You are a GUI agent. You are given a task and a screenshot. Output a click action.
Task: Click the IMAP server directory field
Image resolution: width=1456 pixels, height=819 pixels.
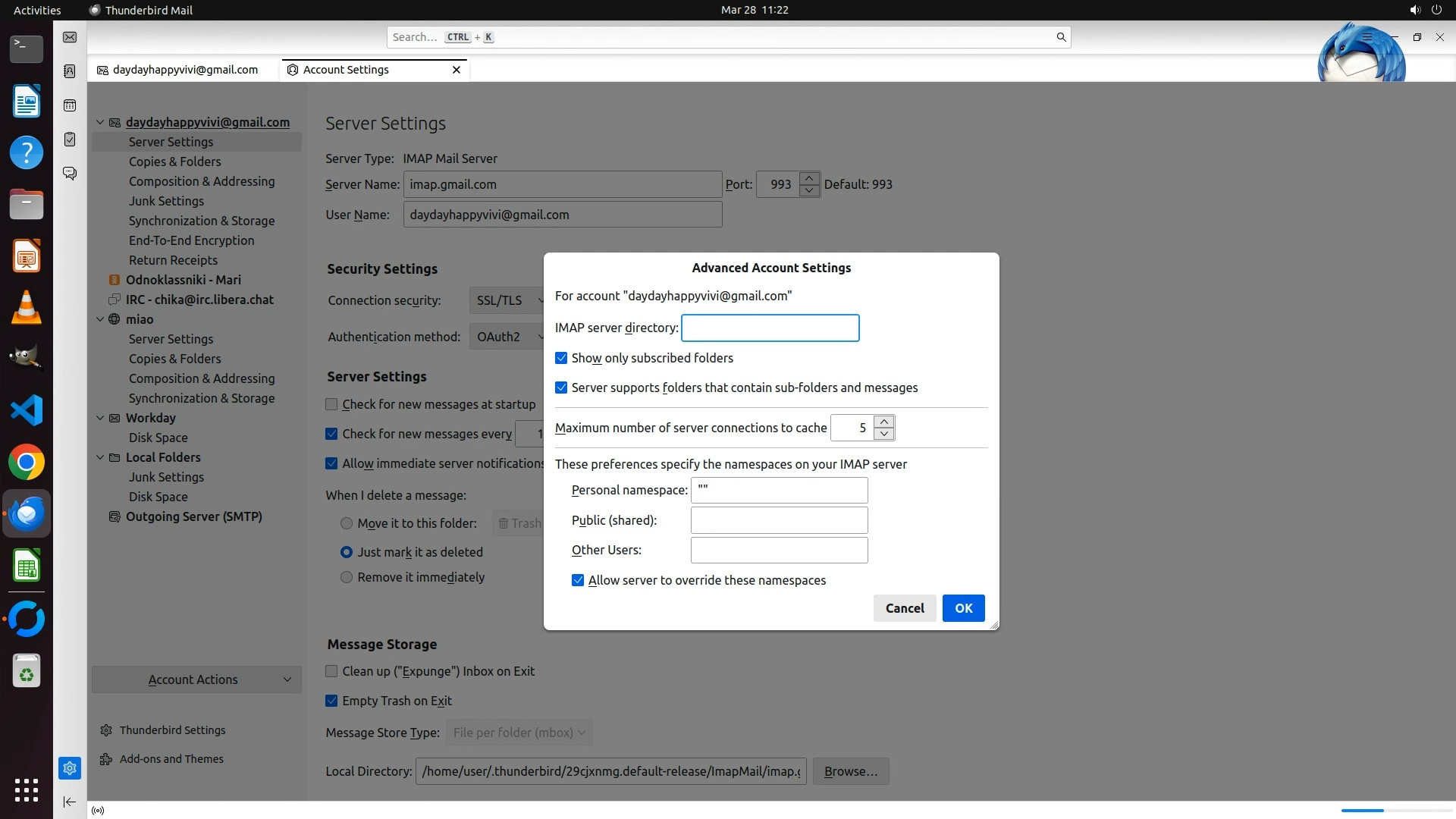pos(770,328)
